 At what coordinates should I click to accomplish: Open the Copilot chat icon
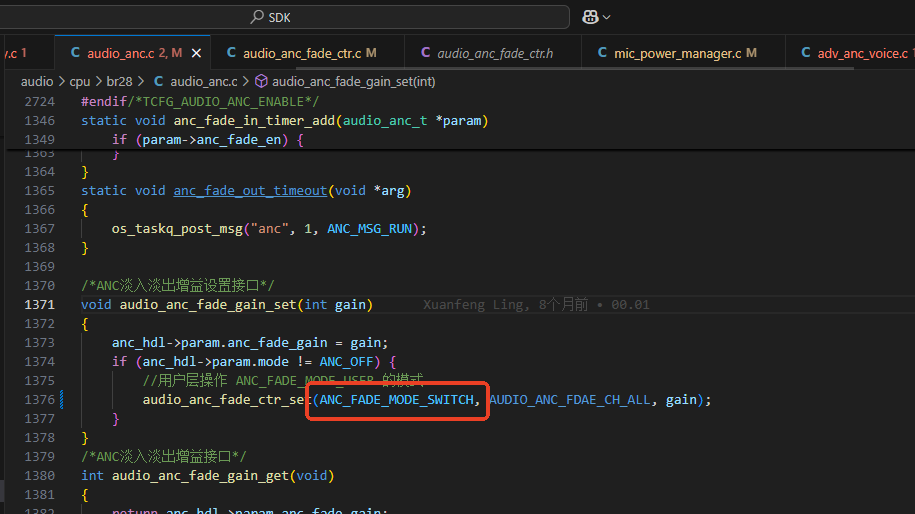click(x=590, y=17)
